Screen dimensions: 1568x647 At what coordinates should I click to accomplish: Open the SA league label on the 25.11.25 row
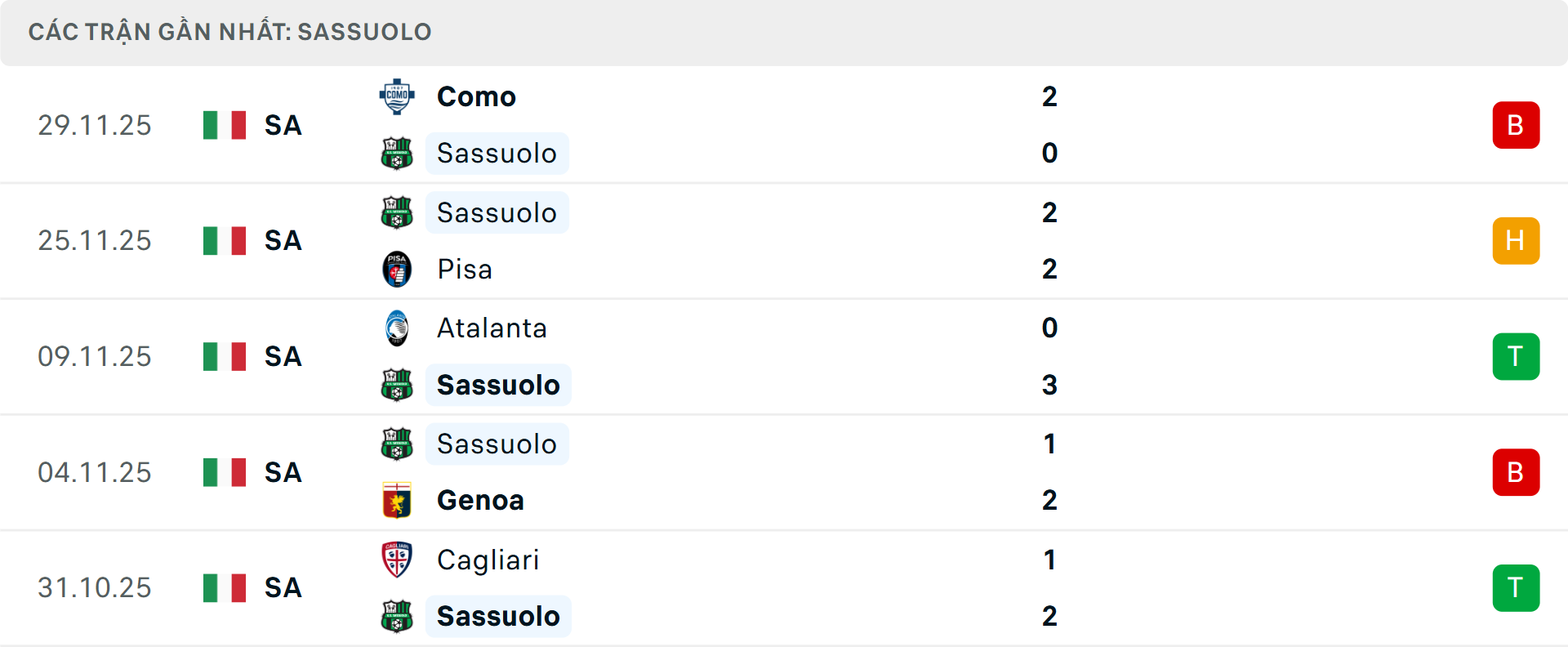[x=282, y=241]
